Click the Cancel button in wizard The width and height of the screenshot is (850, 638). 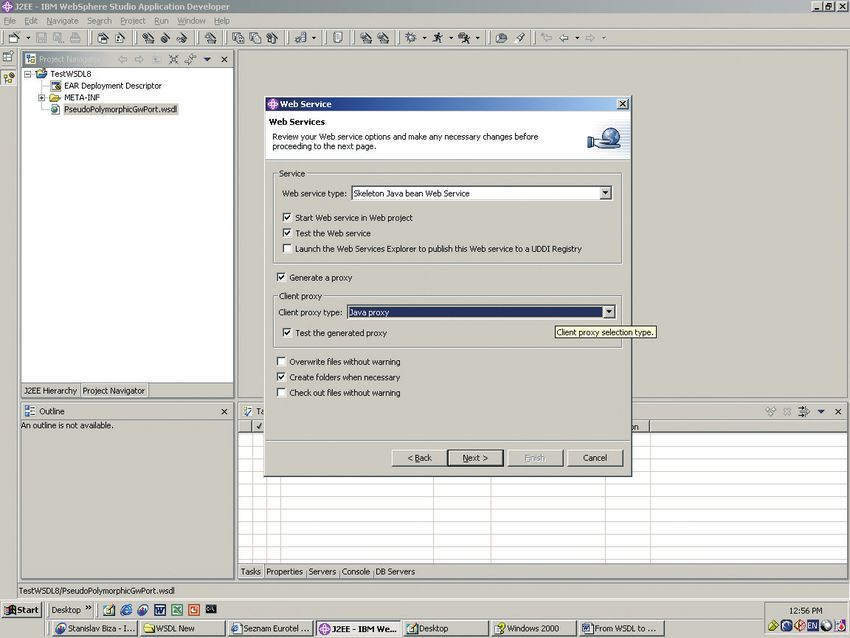point(595,458)
